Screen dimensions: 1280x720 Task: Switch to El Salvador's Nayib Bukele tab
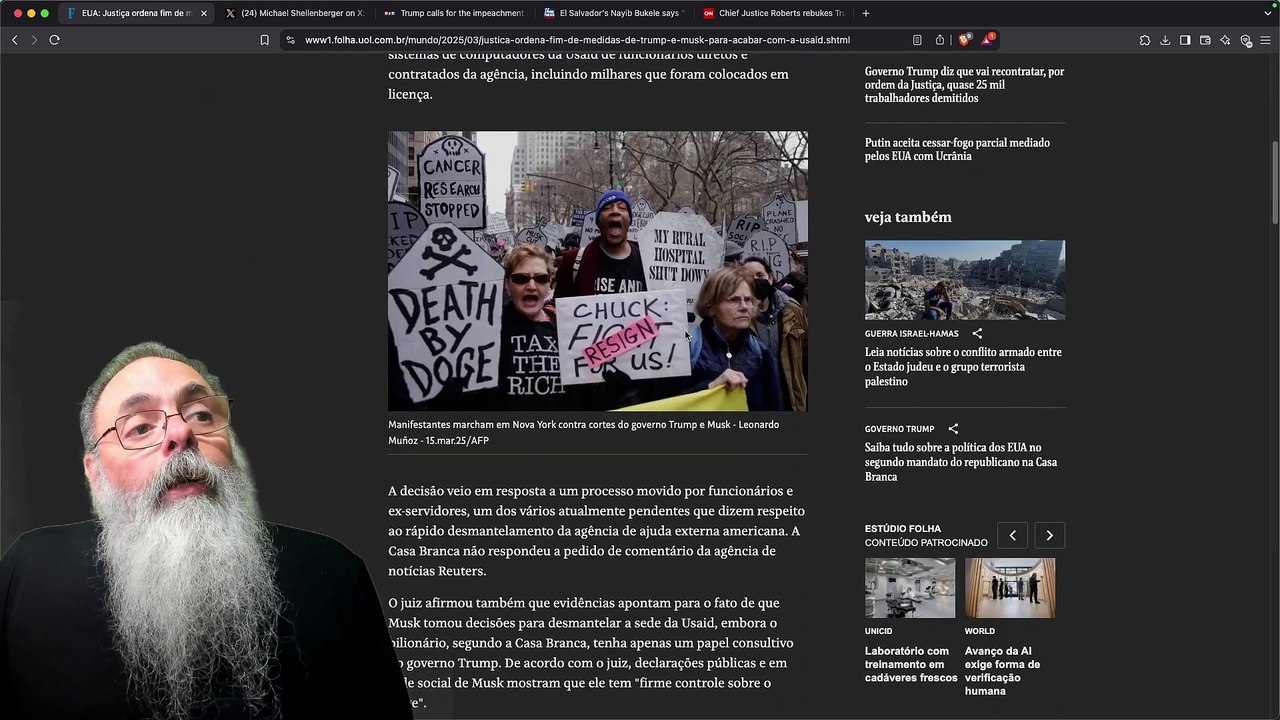(x=614, y=13)
